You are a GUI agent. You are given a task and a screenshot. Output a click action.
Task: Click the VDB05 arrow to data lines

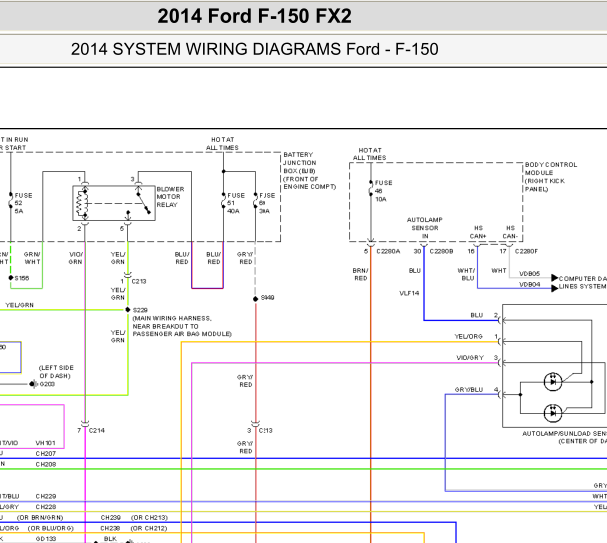pos(554,277)
